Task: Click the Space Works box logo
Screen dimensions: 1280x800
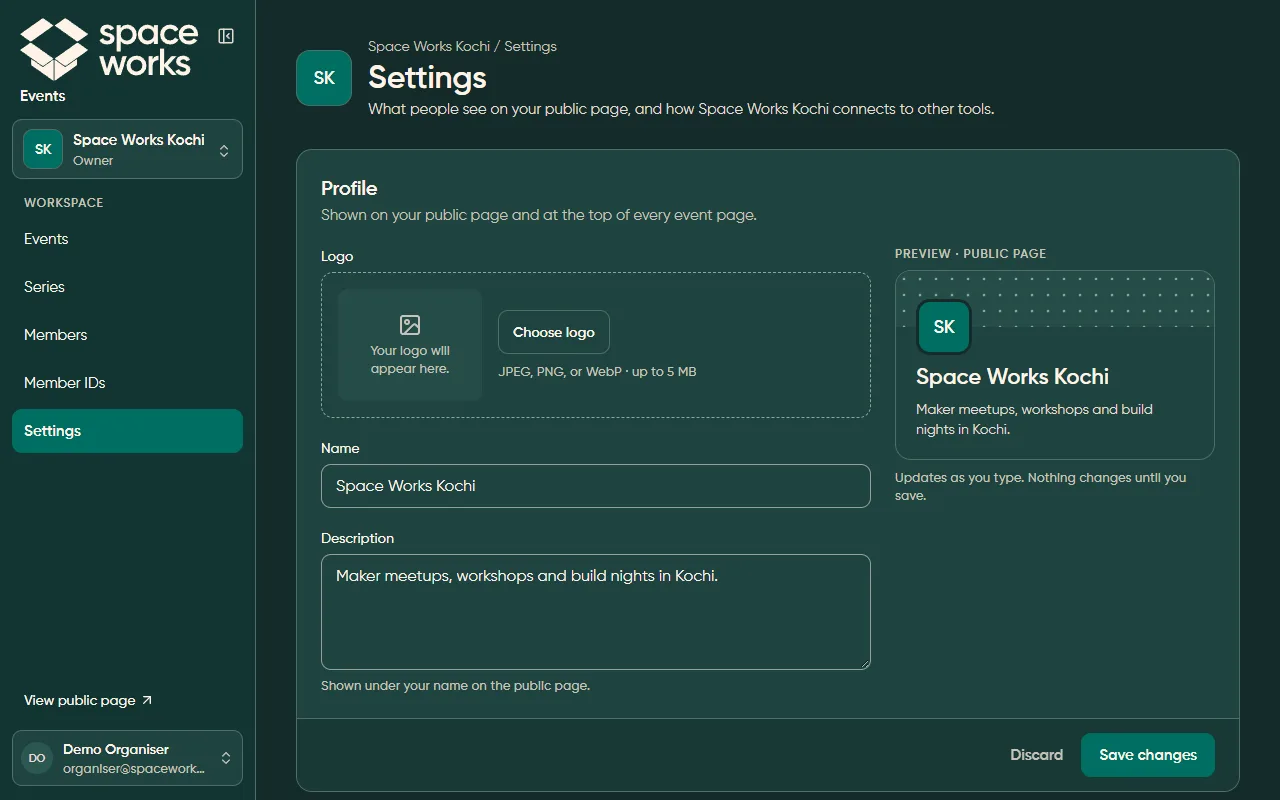Action: pos(54,49)
